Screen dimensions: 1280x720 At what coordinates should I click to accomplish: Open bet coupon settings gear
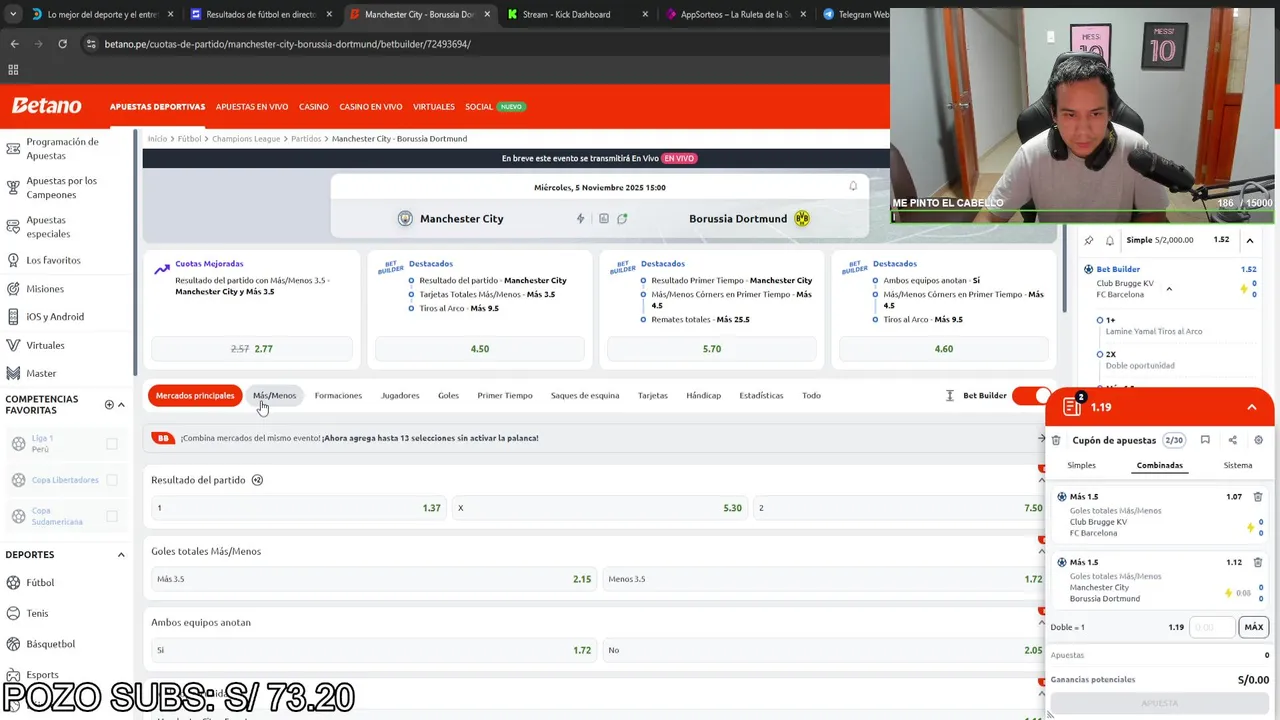[1258, 440]
